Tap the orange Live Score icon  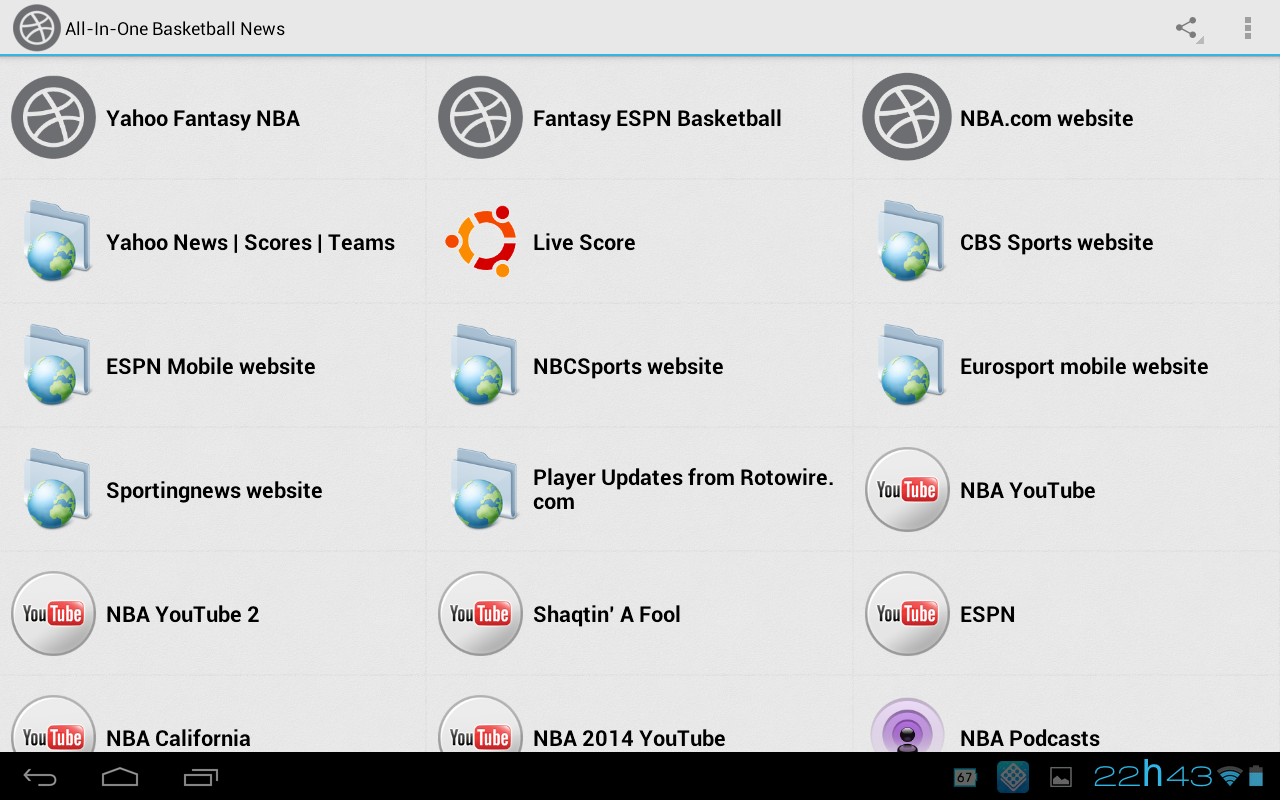click(x=481, y=242)
